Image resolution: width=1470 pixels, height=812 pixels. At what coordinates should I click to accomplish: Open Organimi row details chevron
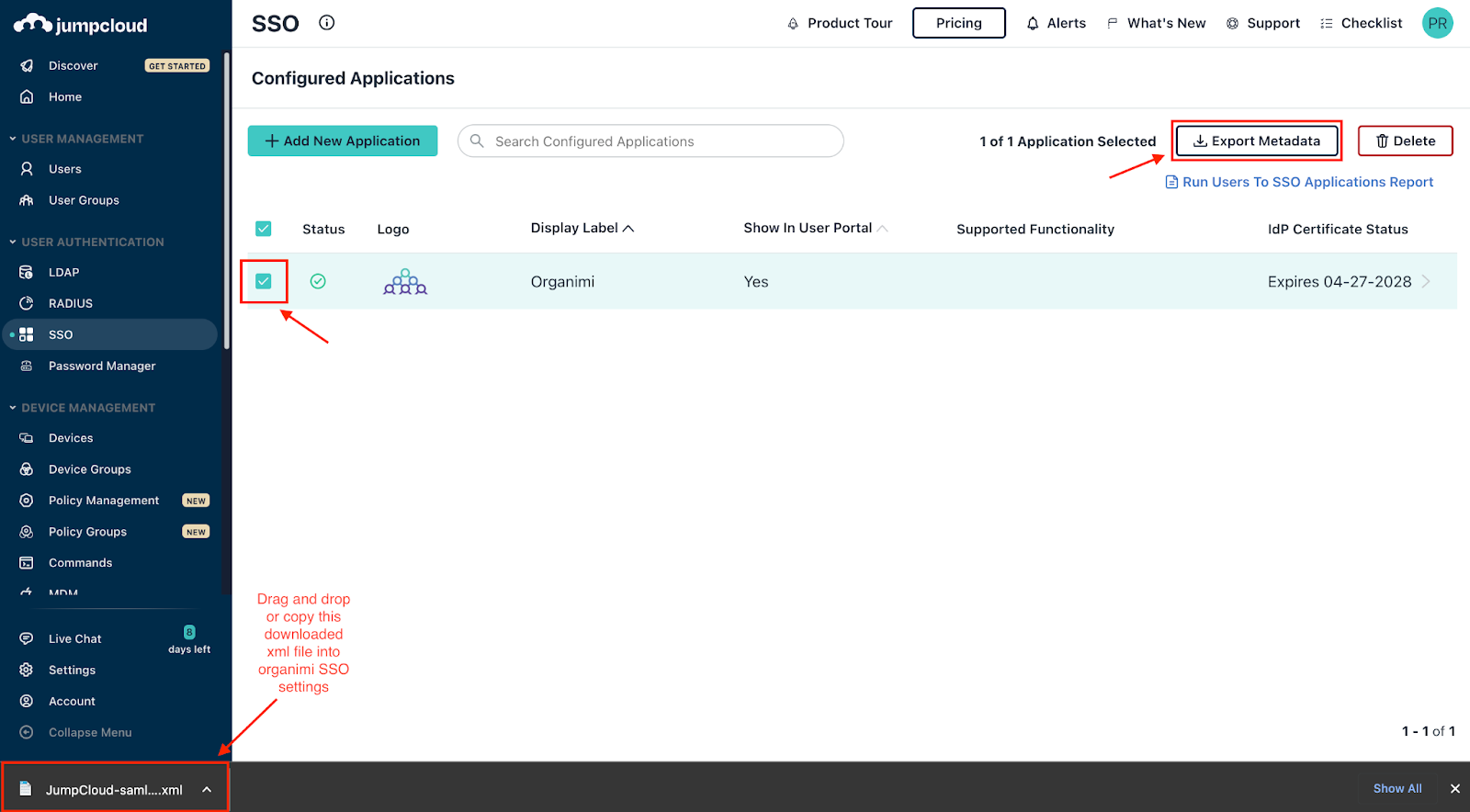1426,281
